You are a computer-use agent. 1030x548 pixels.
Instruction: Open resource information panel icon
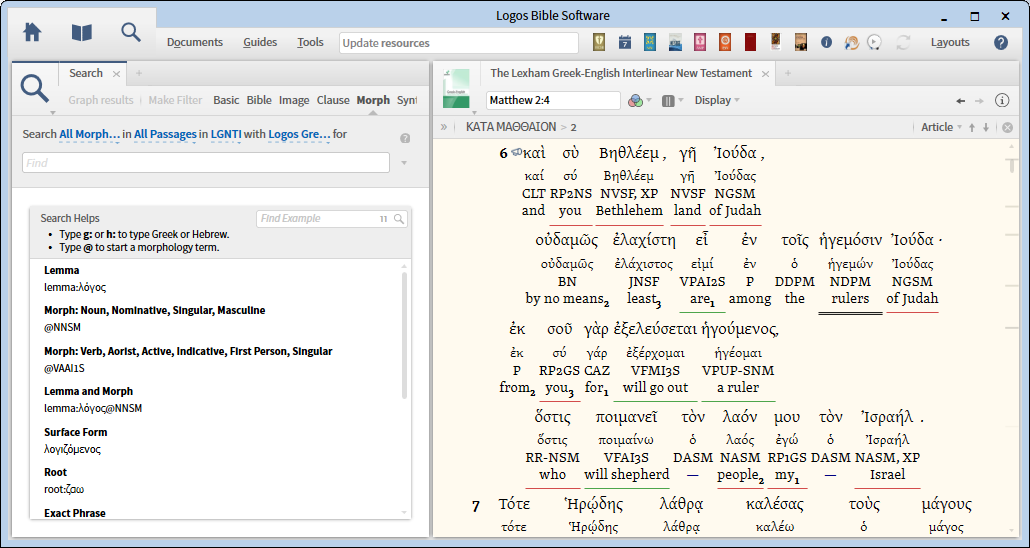point(1002,100)
